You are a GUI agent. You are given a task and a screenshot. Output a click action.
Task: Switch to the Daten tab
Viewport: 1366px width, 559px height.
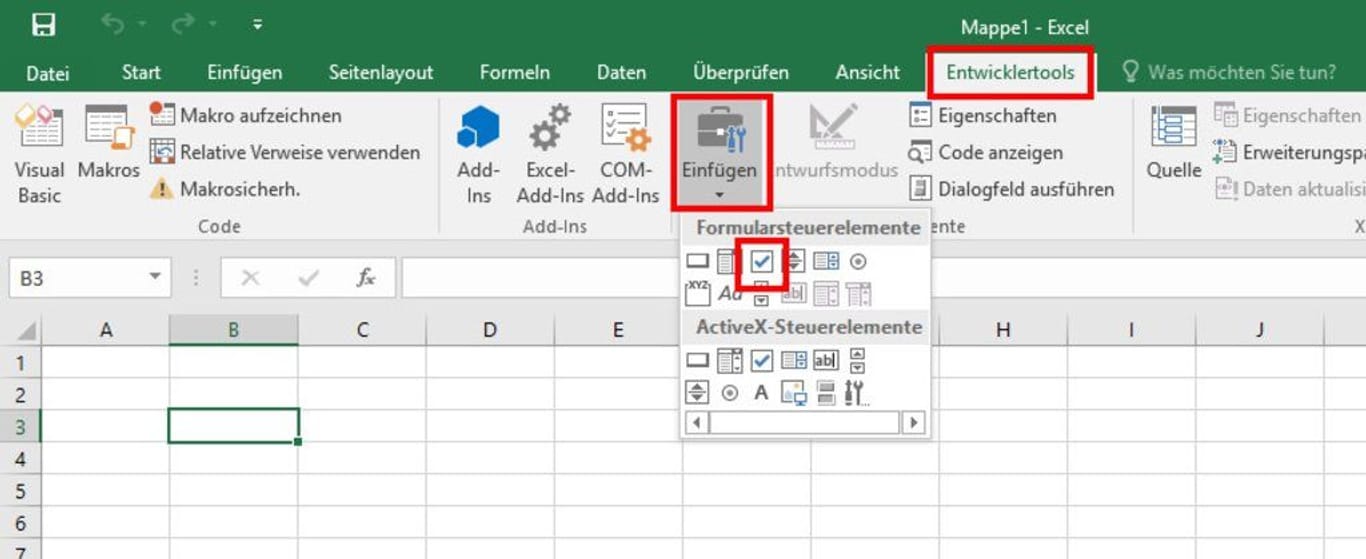pyautogui.click(x=621, y=72)
